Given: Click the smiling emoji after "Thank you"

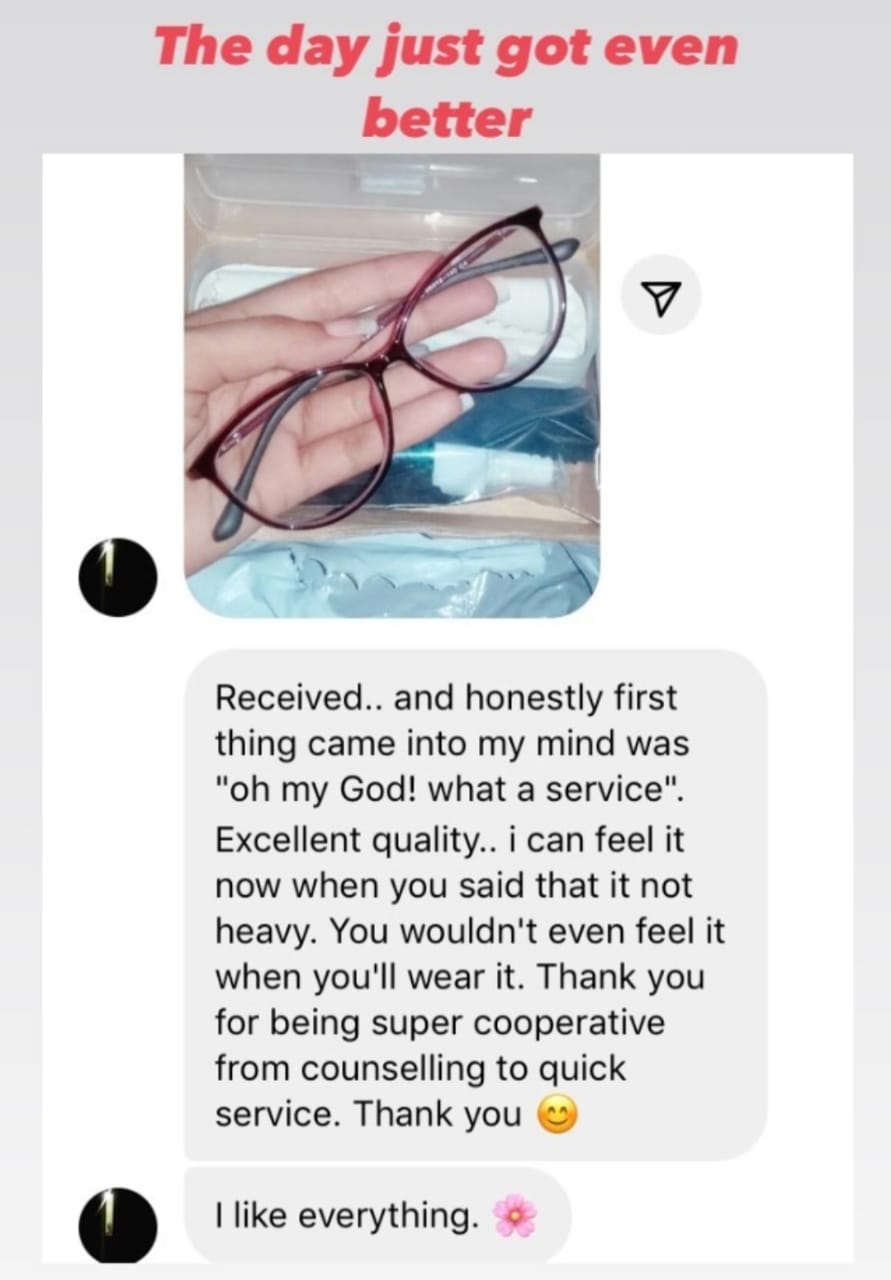Looking at the screenshot, I should coord(558,1114).
